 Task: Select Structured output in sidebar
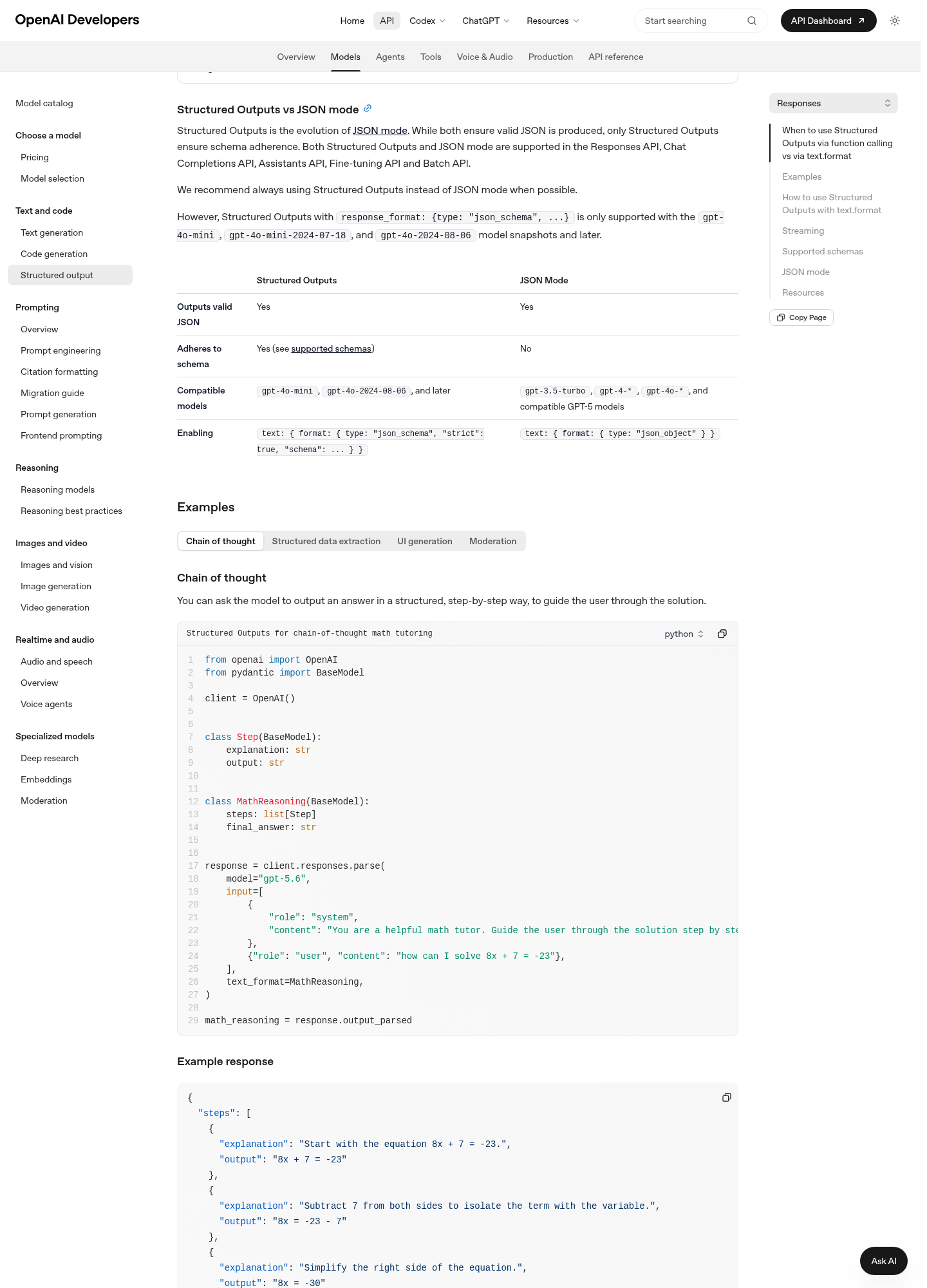click(70, 275)
